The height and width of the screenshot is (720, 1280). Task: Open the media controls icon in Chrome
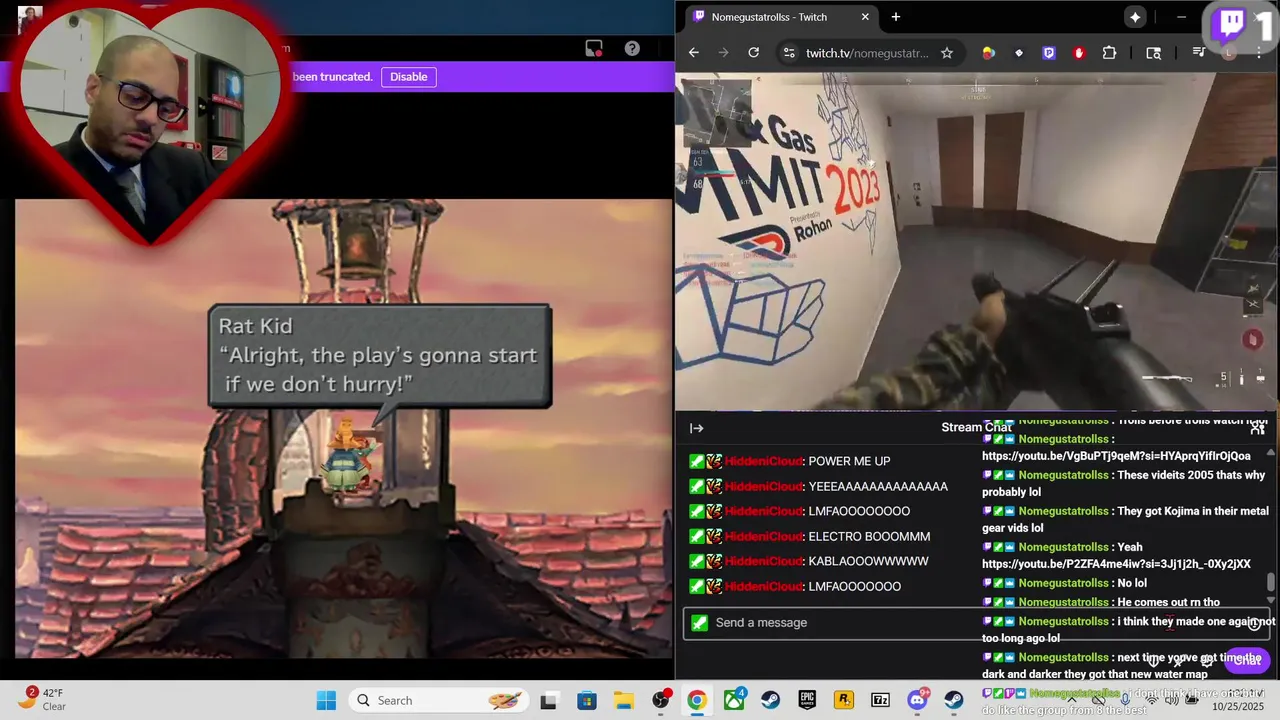(1199, 53)
